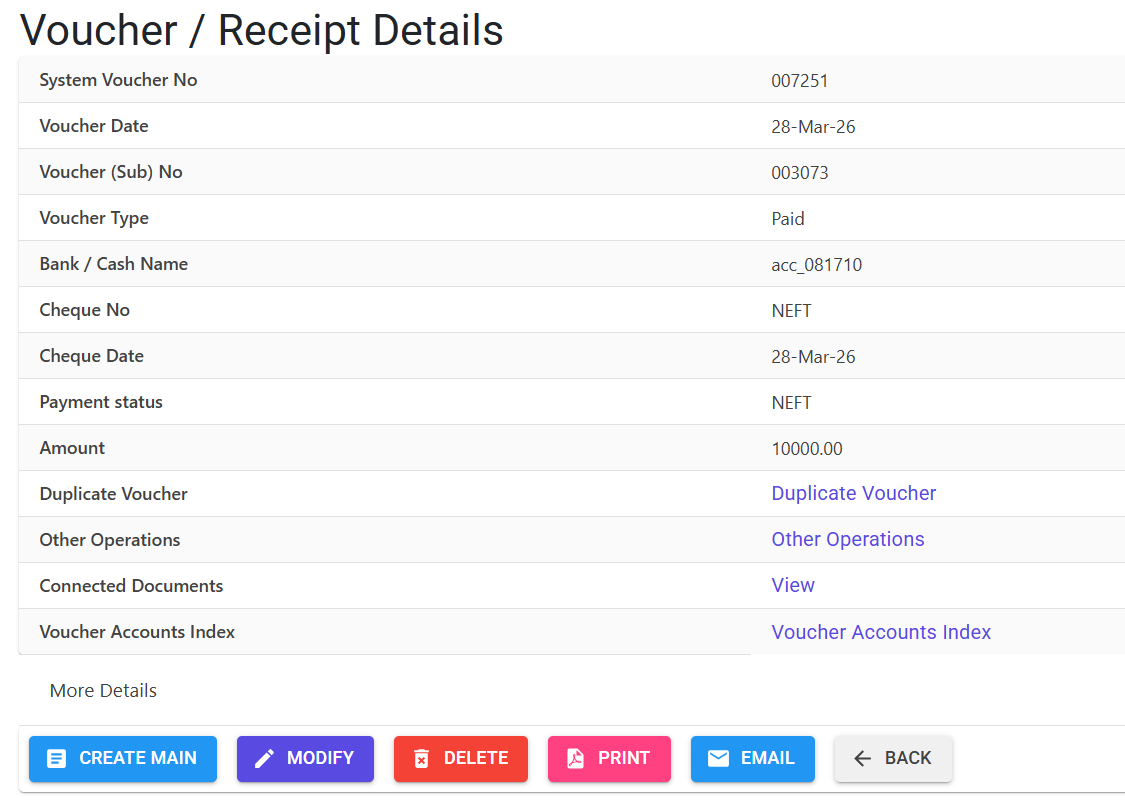The width and height of the screenshot is (1125, 804).
Task: Click the Modify pencil icon
Action: tap(264, 759)
